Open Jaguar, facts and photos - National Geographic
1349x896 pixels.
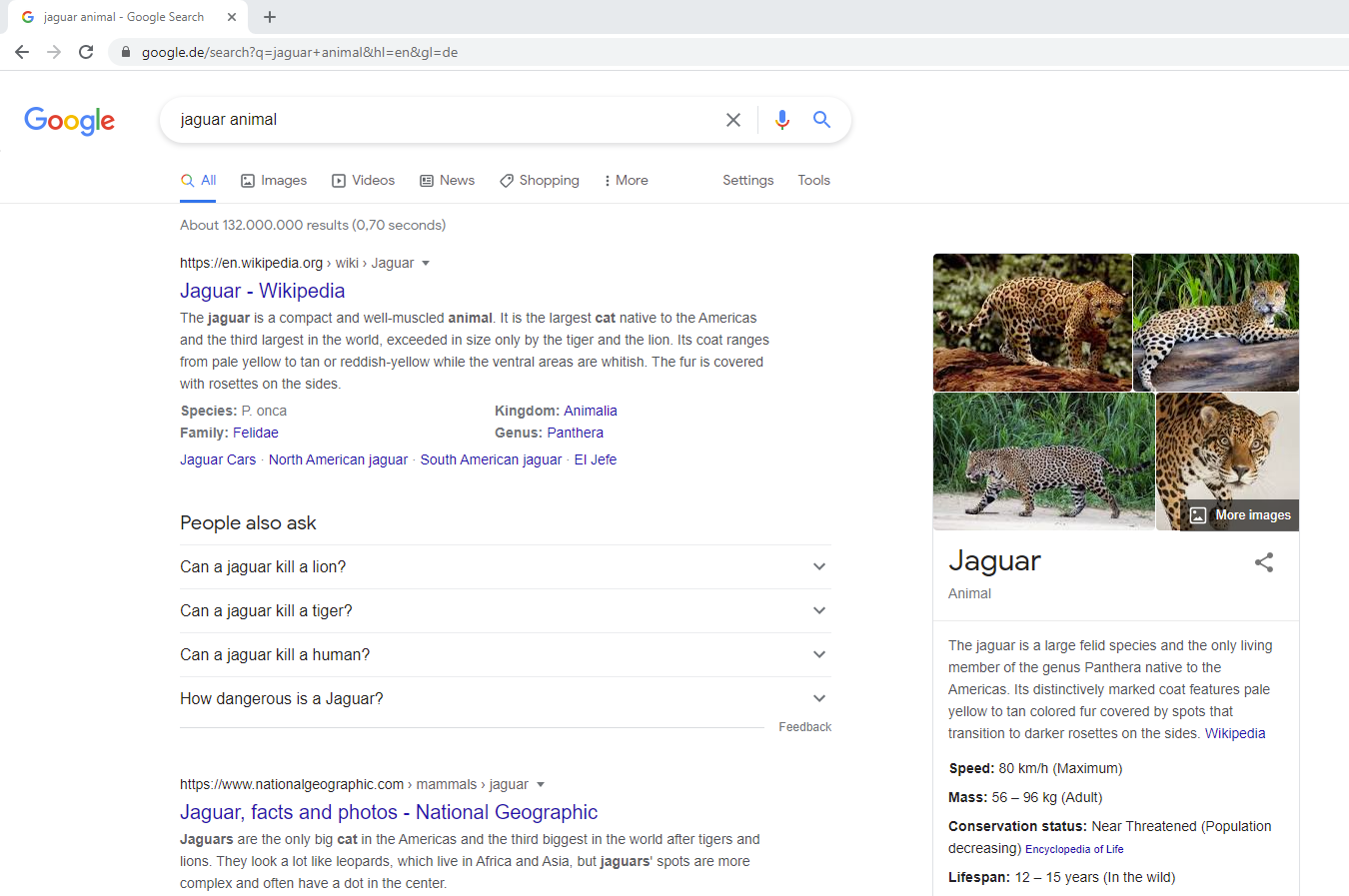(389, 812)
